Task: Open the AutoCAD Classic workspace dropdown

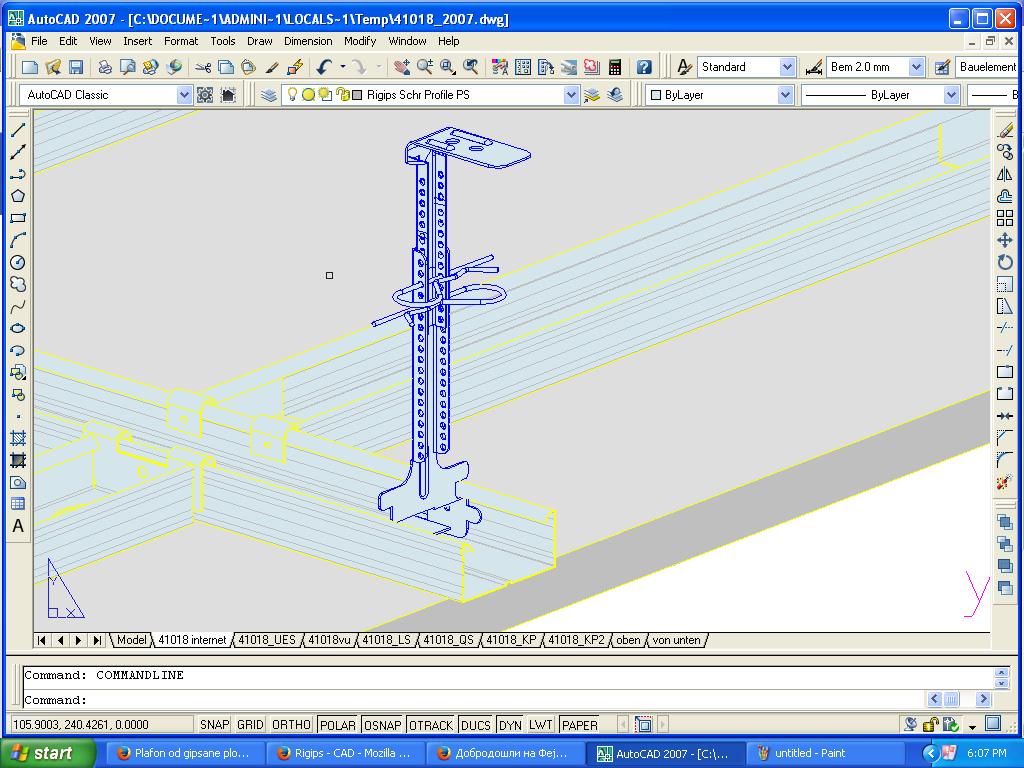Action: point(184,95)
